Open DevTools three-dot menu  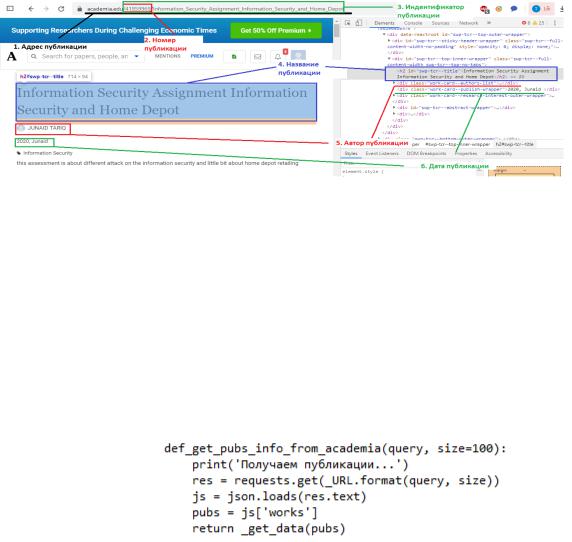[x=555, y=23]
